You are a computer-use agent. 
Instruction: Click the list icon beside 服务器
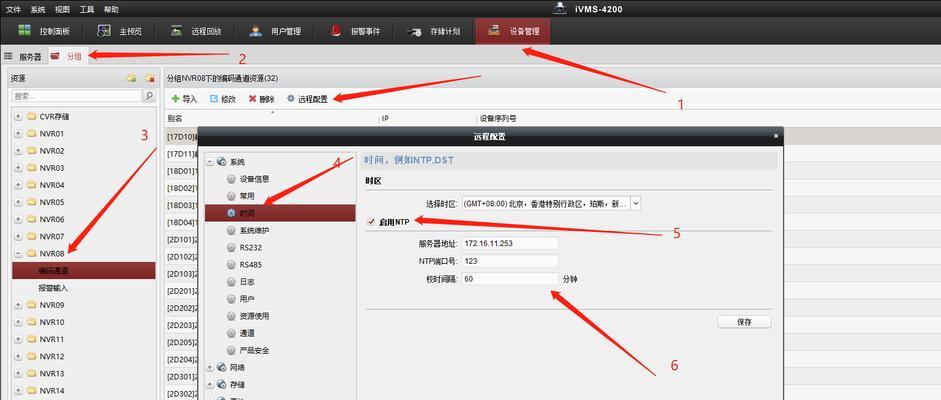tap(8, 56)
